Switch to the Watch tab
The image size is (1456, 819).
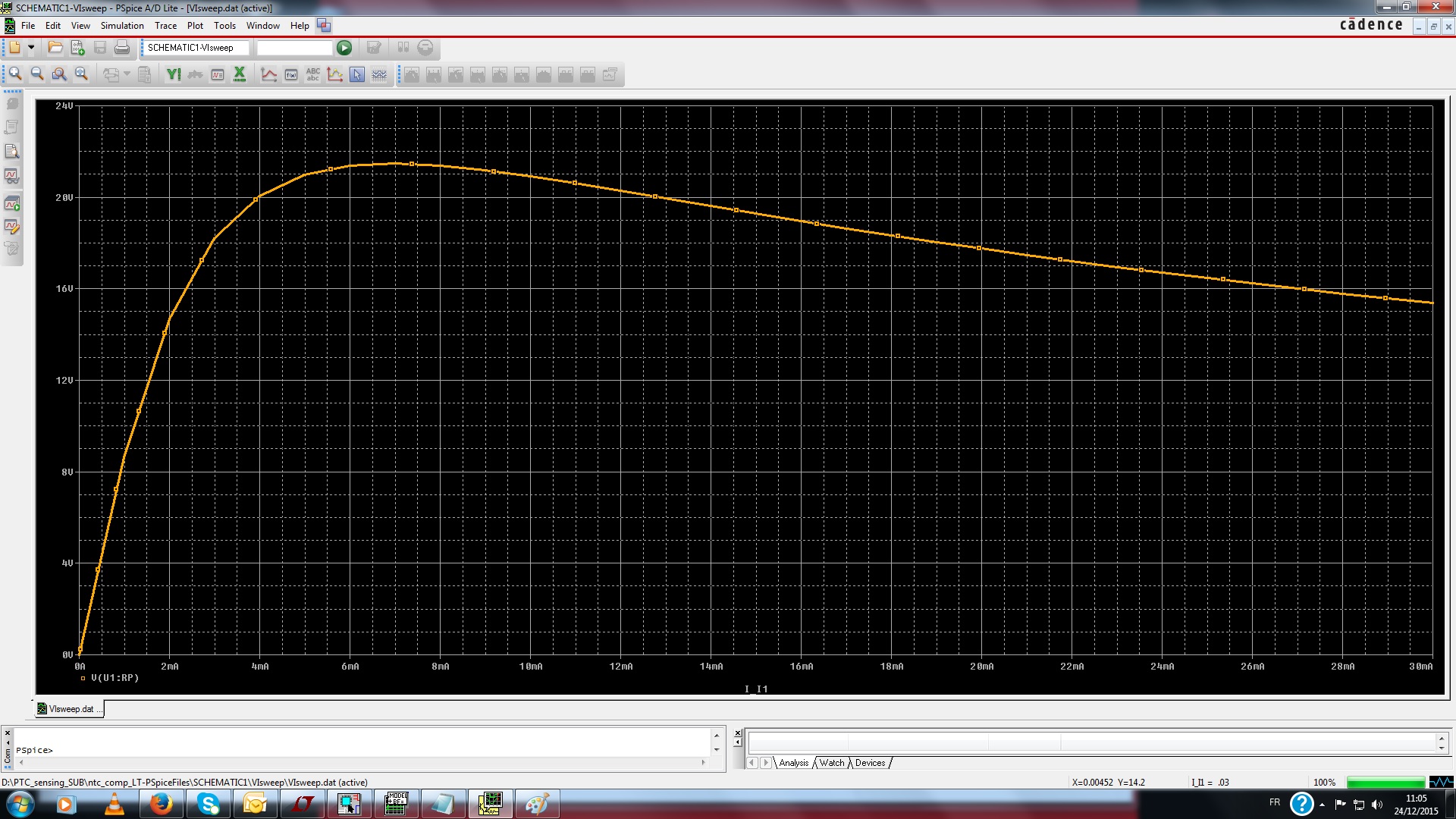831,763
